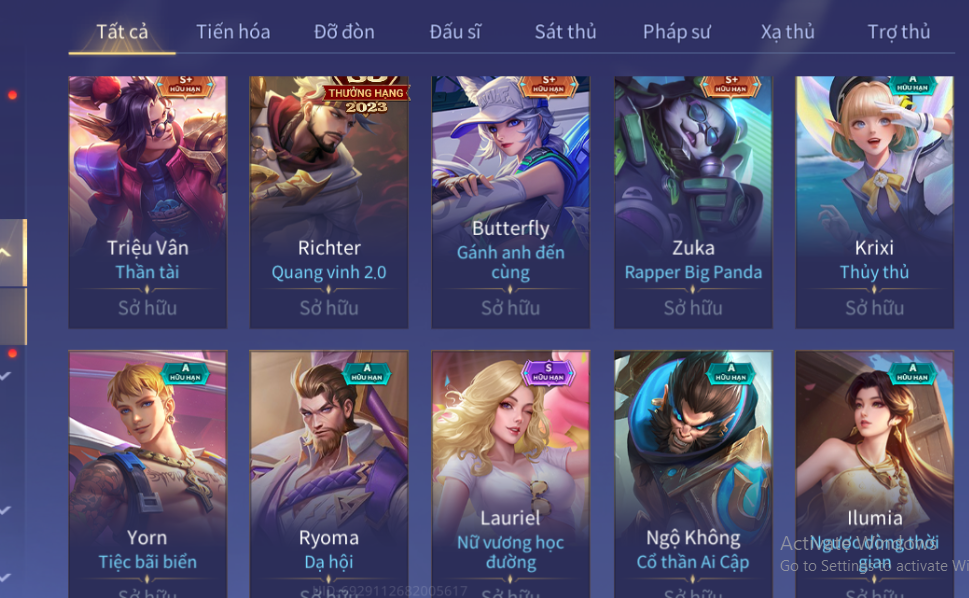969x598 pixels.
Task: Collapse the left sidebar using the up chevron
Action: coord(7,252)
